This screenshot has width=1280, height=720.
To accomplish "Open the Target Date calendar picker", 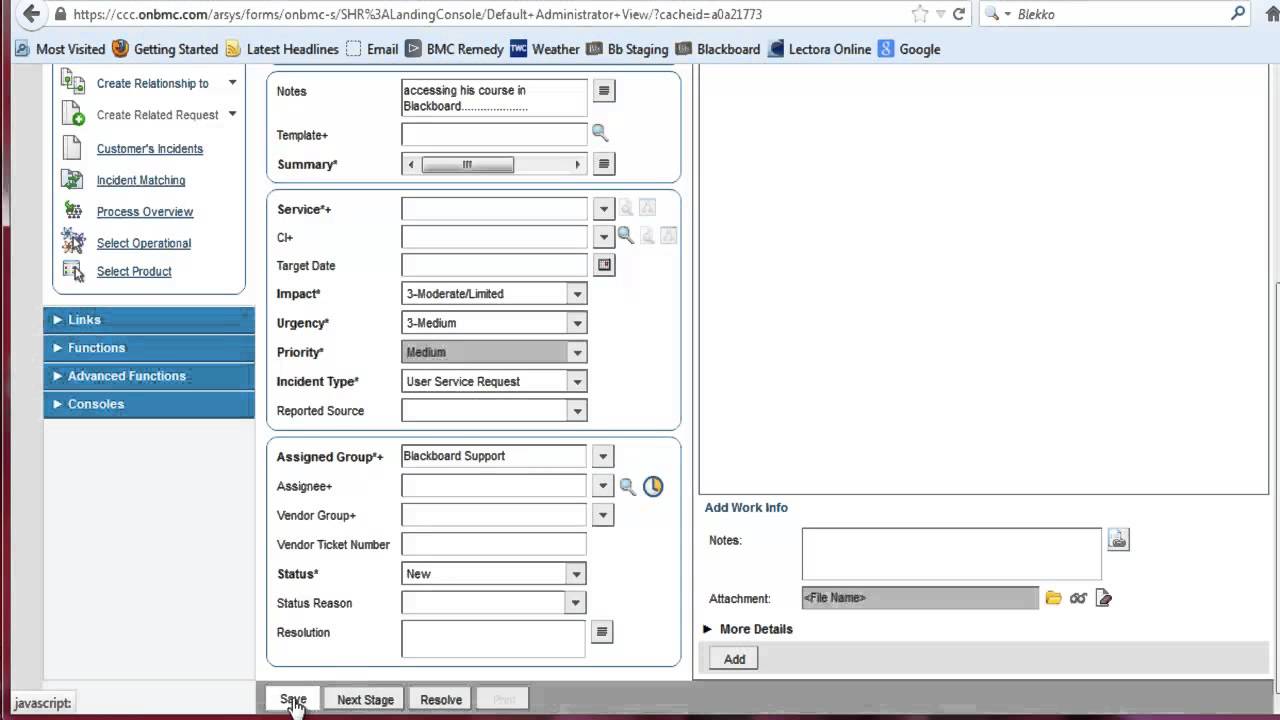I will click(604, 265).
